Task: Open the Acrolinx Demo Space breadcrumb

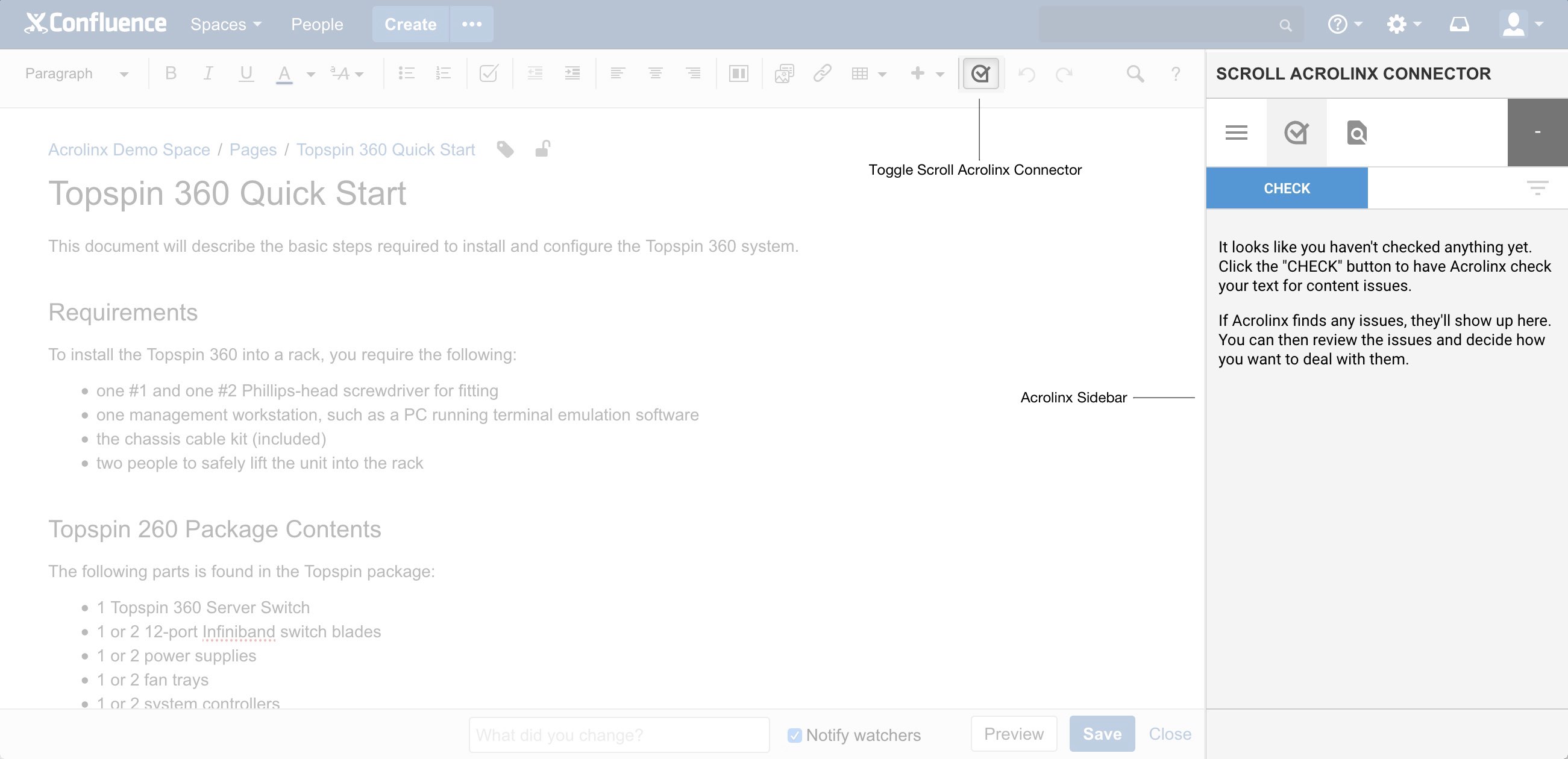Action: (x=129, y=150)
